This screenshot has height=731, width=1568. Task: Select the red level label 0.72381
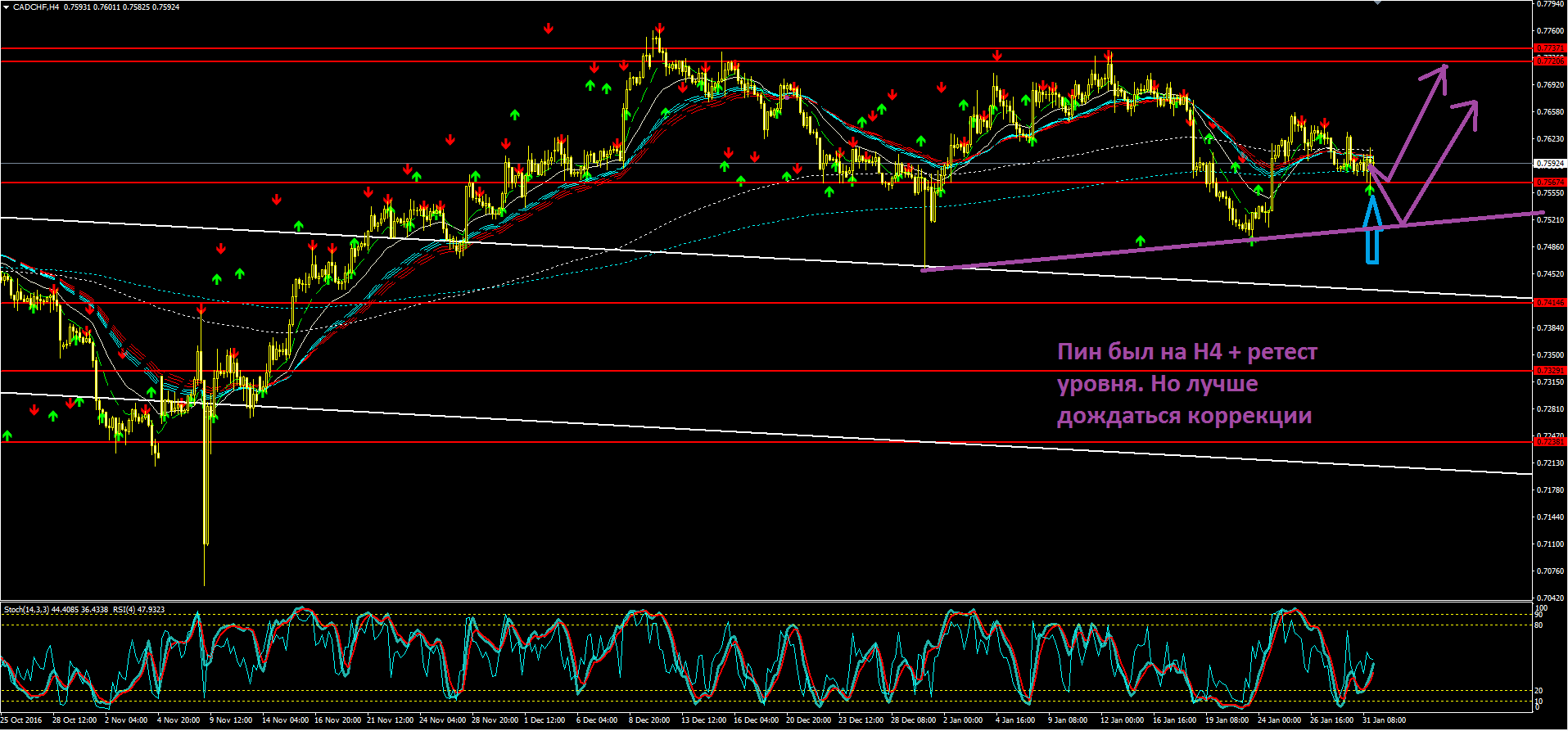[x=1550, y=442]
